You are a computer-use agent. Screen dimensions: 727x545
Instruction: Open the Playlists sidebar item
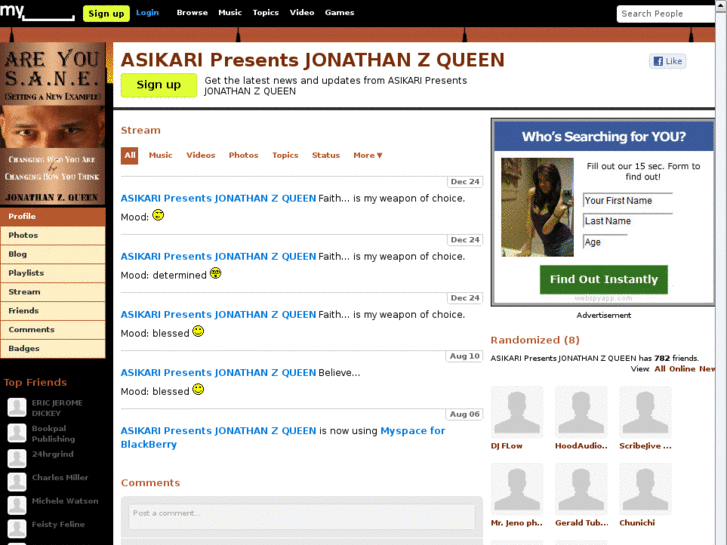53,273
